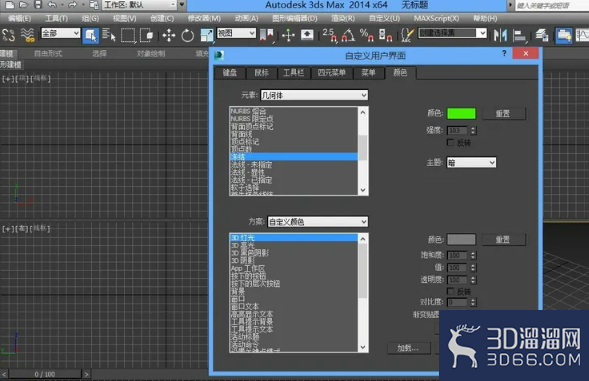Save the scene with the floppy disk icon

coord(38,5)
